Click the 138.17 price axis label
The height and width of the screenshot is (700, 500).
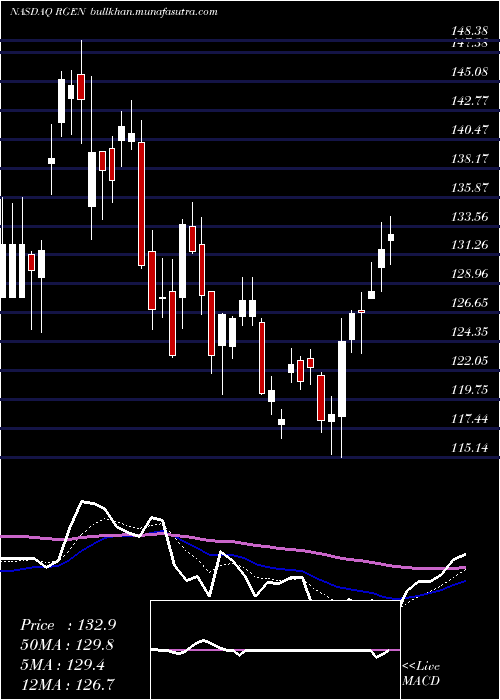(469, 158)
